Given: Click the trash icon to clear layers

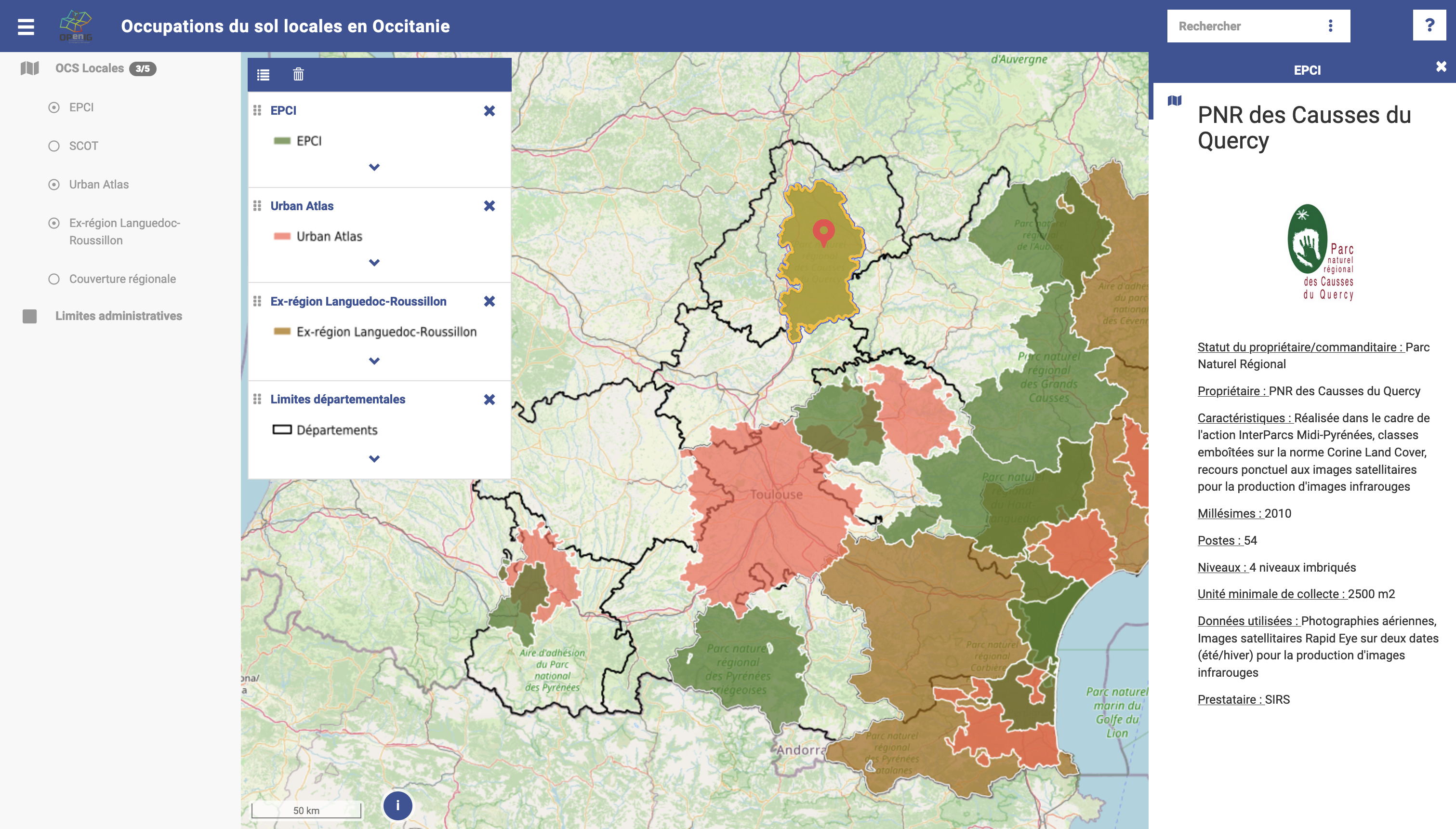Looking at the screenshot, I should pyautogui.click(x=298, y=75).
